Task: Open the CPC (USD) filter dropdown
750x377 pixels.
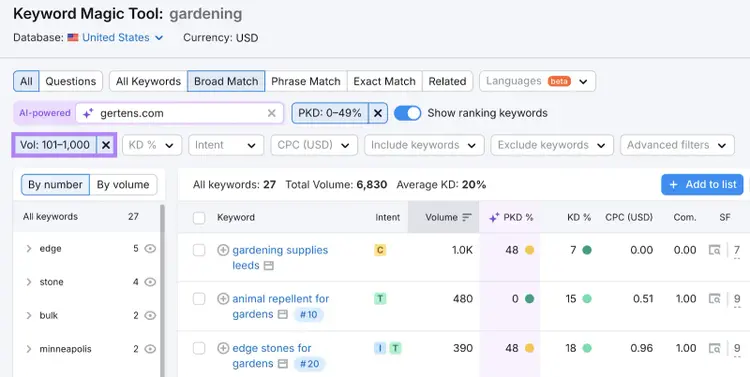Action: coord(314,145)
